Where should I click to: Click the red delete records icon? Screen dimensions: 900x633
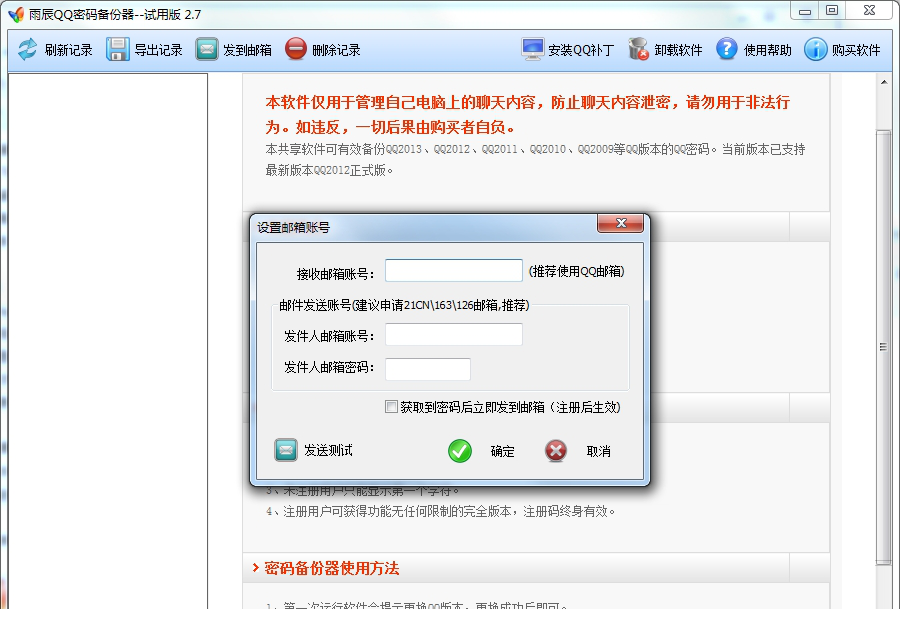tap(296, 49)
